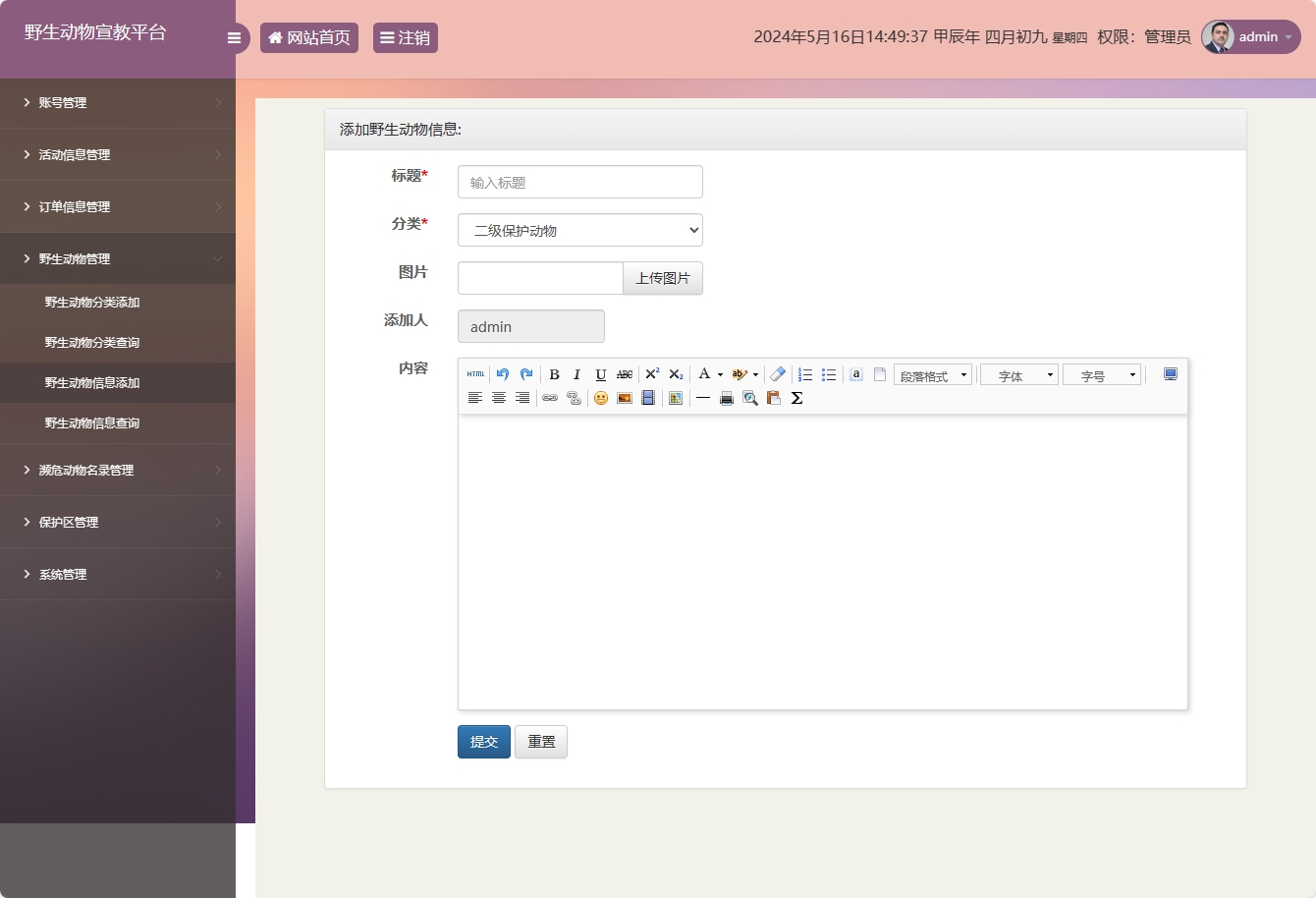Toggle bold formatting in the editor
This screenshot has width=1316, height=898.
pyautogui.click(x=554, y=374)
